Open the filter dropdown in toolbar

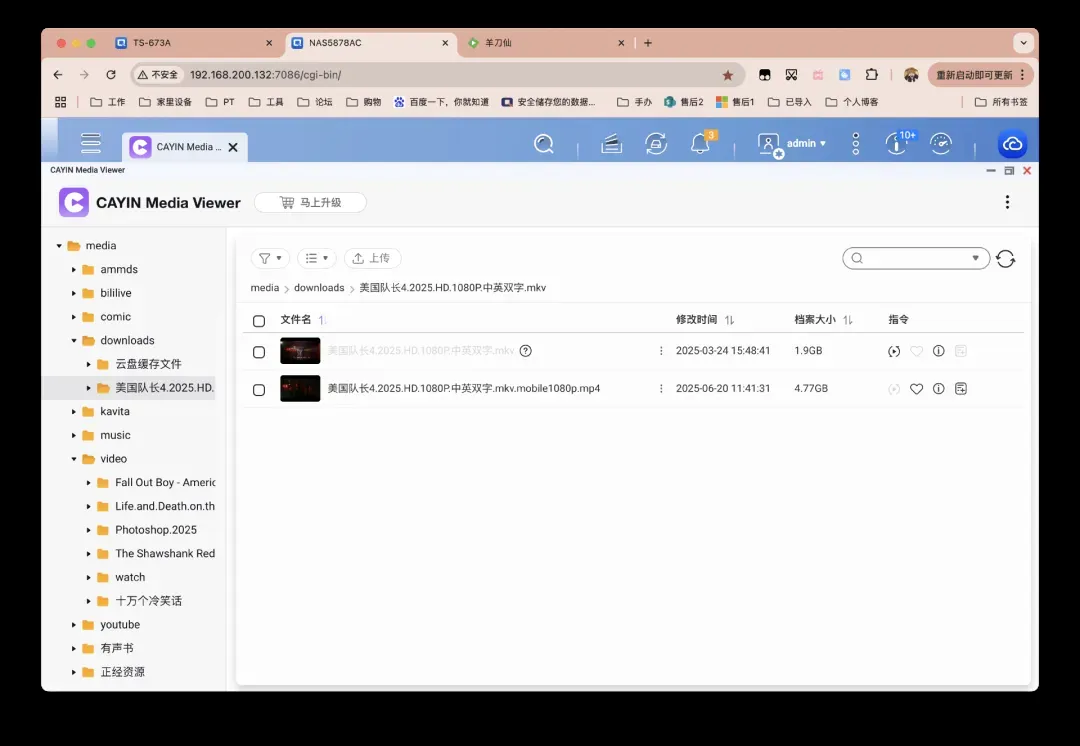click(x=270, y=258)
